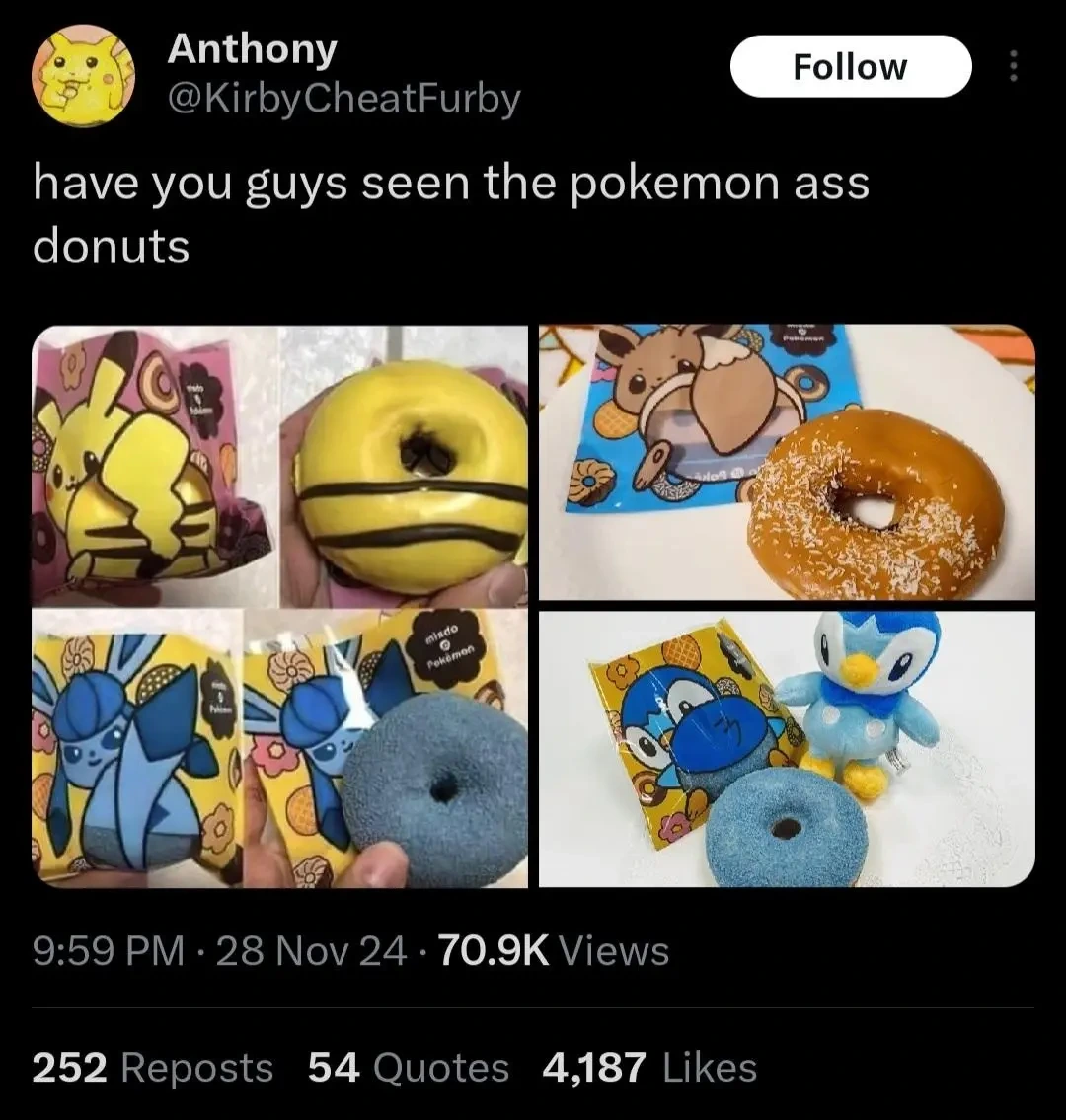Screen dimensions: 1066x1120
Task: View the 4,187 Likes list
Action: pyautogui.click(x=650, y=1067)
